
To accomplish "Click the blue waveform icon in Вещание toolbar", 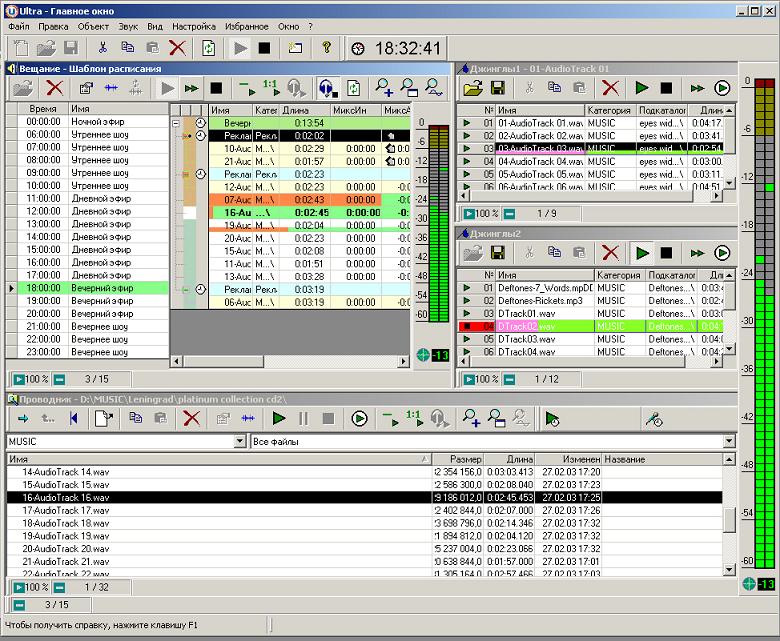I will 111,89.
